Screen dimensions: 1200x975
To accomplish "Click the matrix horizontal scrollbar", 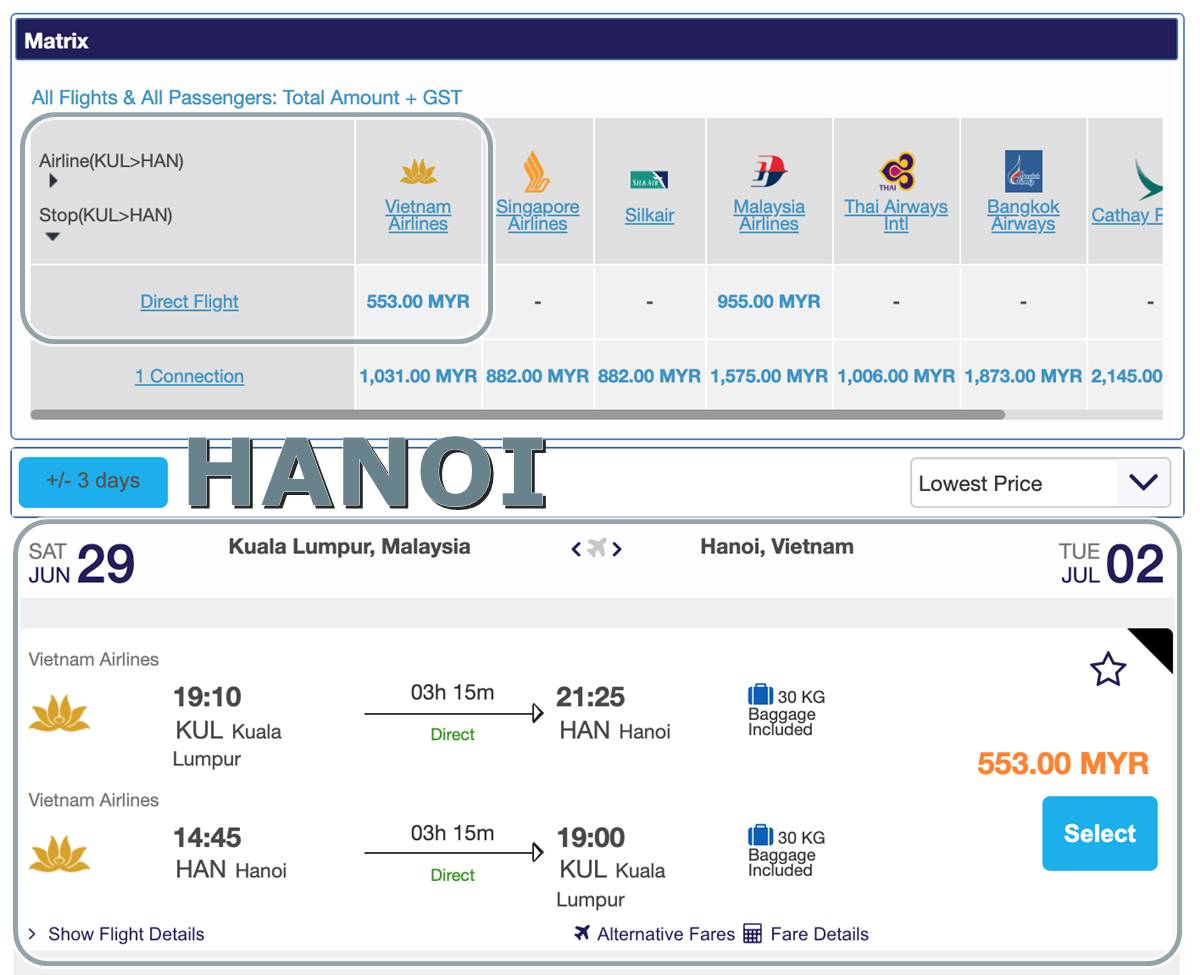I will (x=517, y=414).
